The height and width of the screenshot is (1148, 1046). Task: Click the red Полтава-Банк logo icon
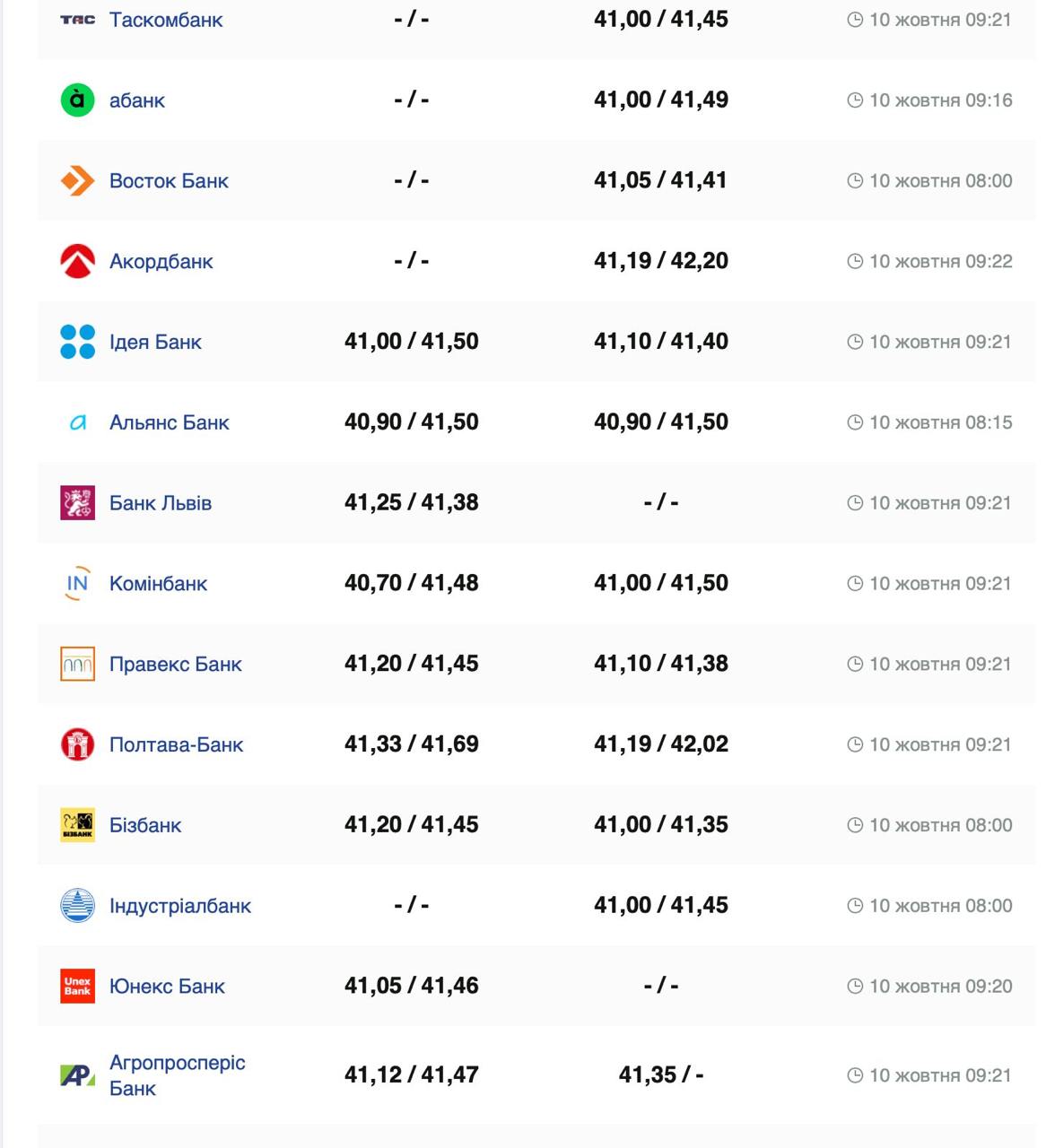(x=77, y=744)
